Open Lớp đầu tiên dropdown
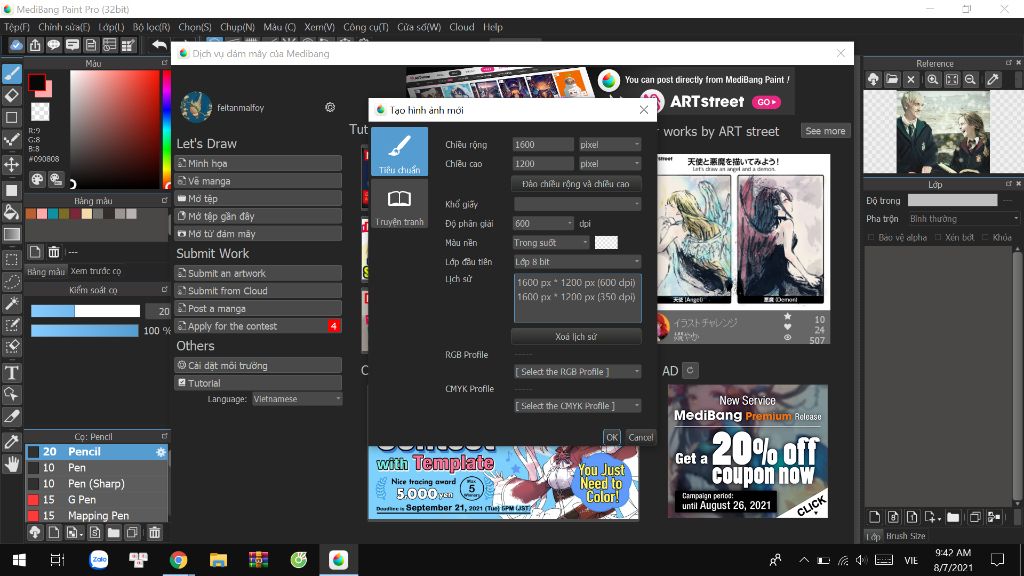The width and height of the screenshot is (1024, 576). 577,261
